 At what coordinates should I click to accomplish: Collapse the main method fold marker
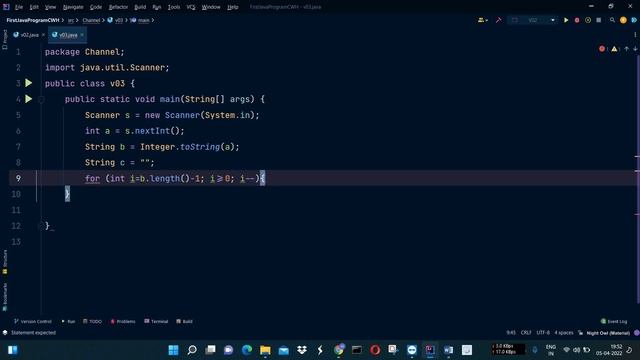(41, 99)
